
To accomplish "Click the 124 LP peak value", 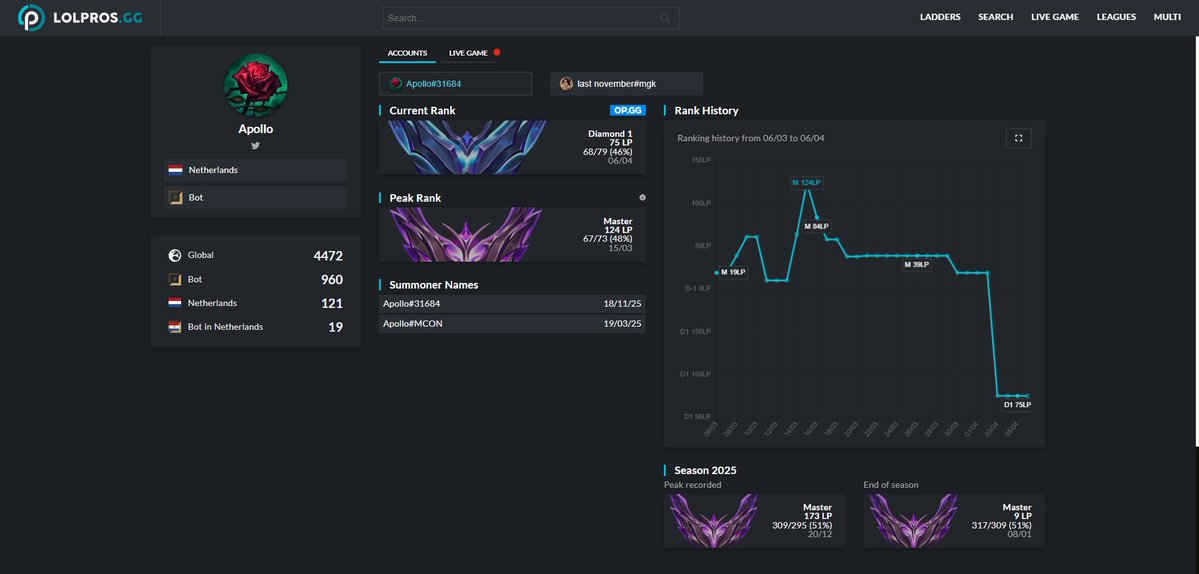I will pos(617,229).
